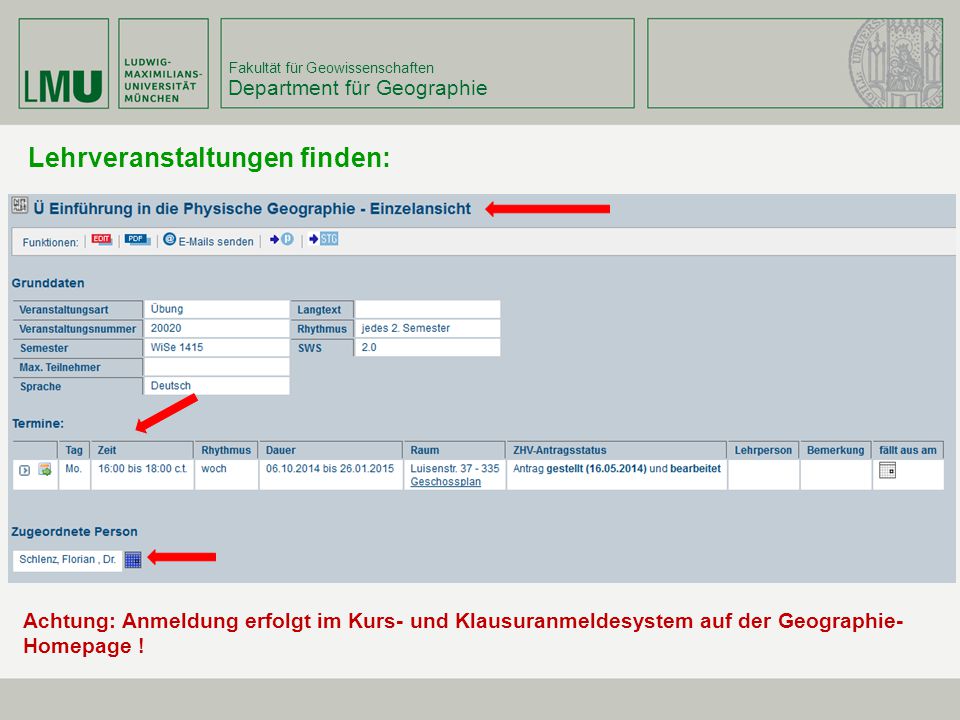Click the Sprache value Deutsch
Viewport: 960px width, 720px height.
point(171,386)
